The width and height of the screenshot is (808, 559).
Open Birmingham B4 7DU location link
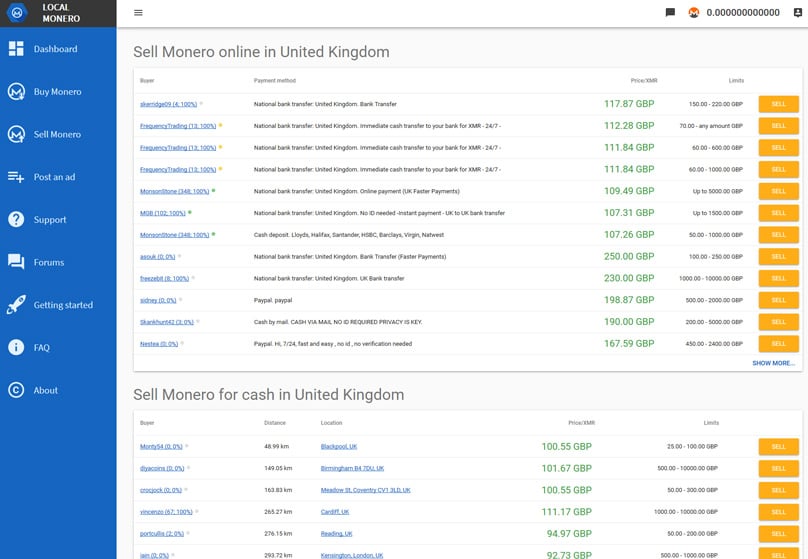click(x=352, y=468)
